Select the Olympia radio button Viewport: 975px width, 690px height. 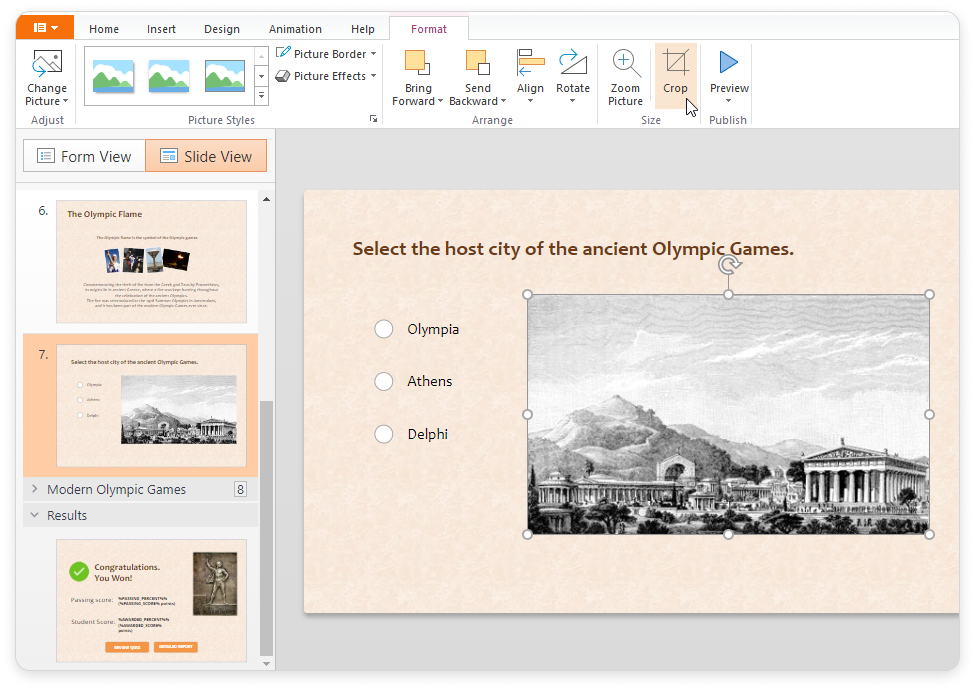[x=384, y=329]
